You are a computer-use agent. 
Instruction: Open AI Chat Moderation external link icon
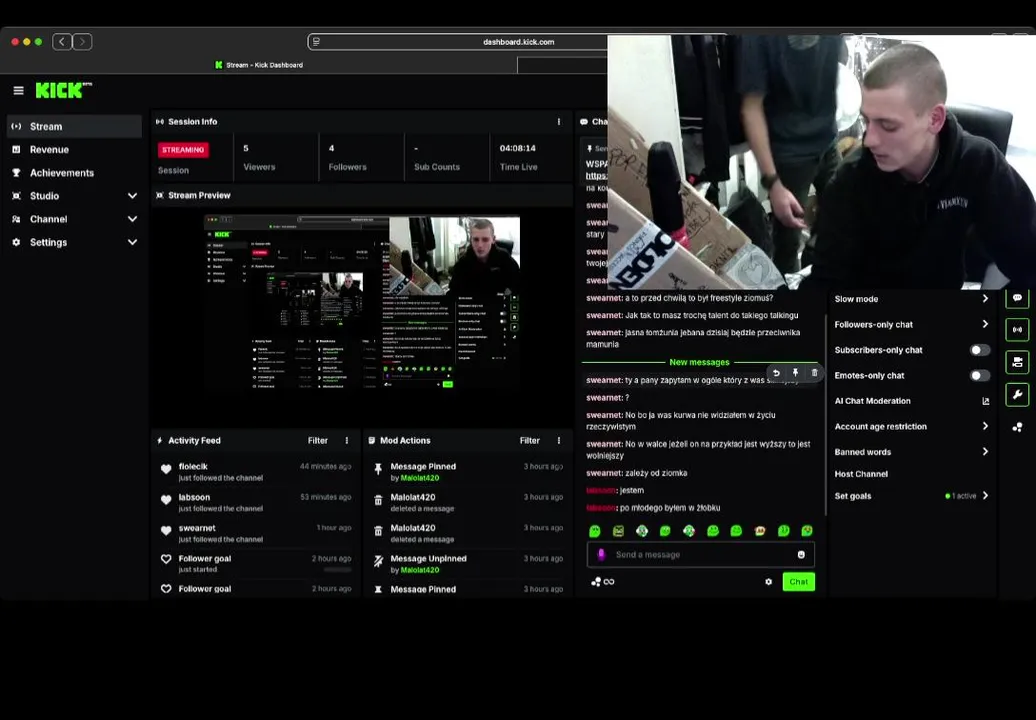point(985,401)
